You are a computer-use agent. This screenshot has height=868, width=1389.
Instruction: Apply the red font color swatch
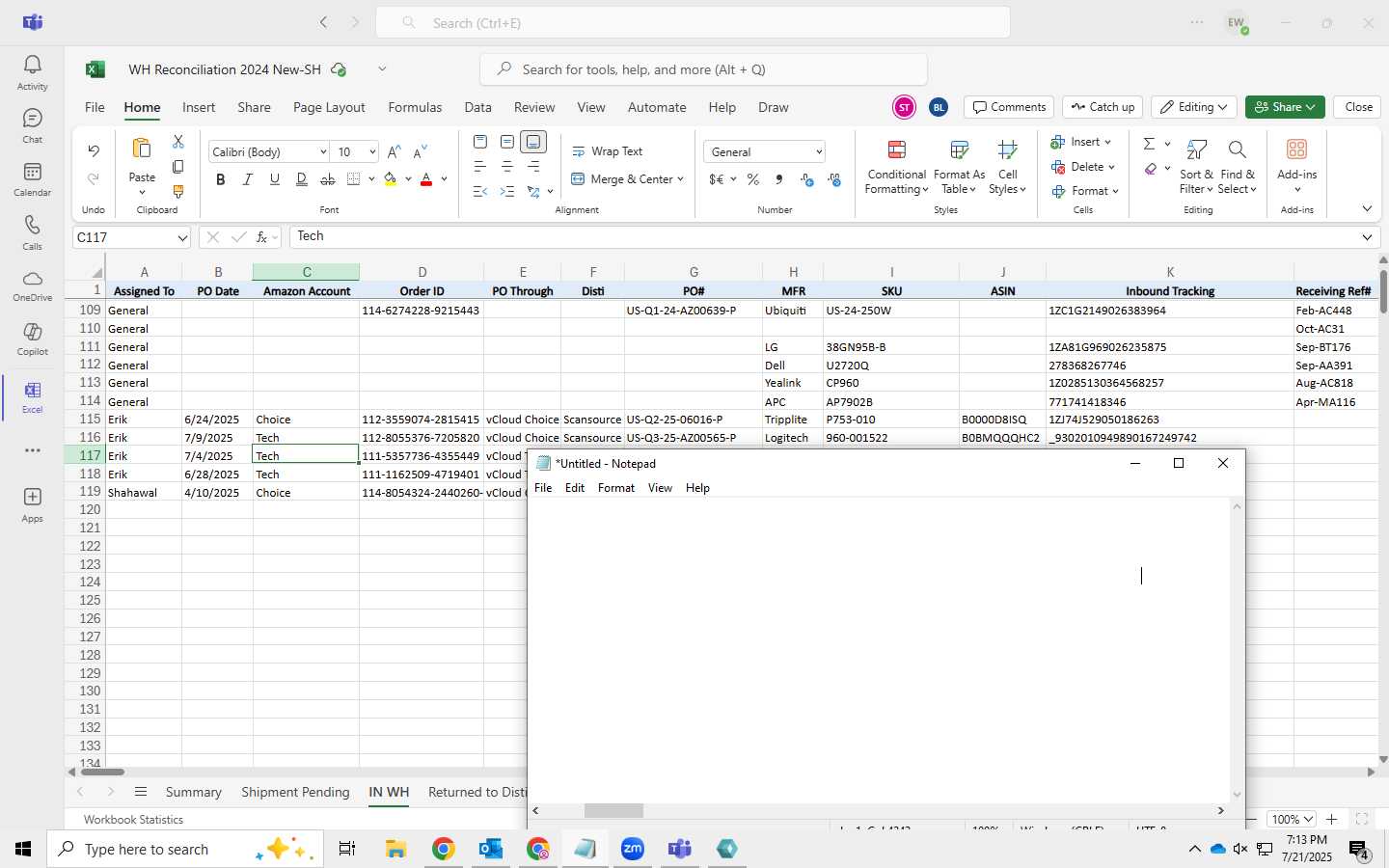(x=426, y=179)
